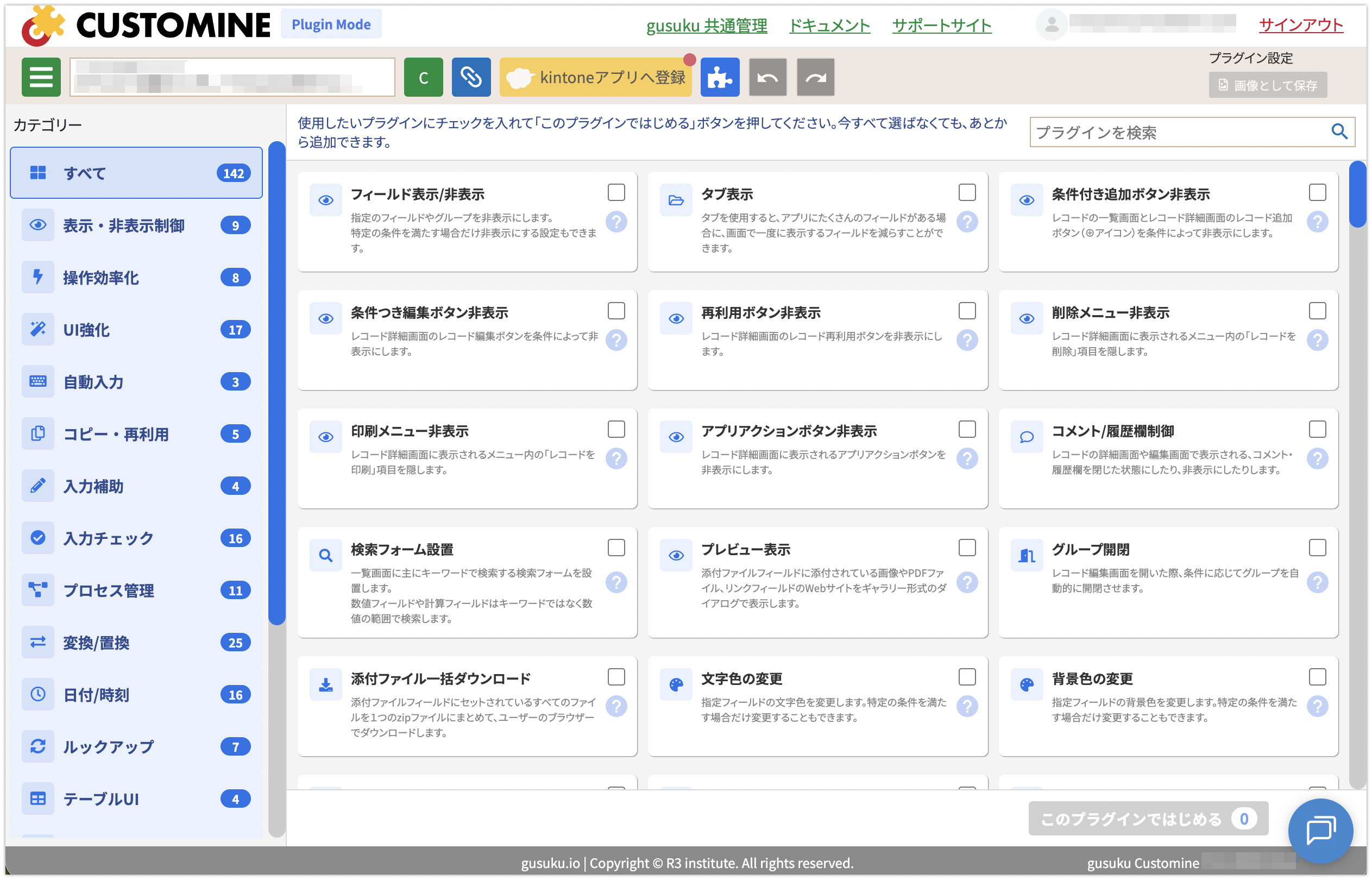Select the 入力チェック category
Screen dimensions: 1372x880
tap(136, 538)
